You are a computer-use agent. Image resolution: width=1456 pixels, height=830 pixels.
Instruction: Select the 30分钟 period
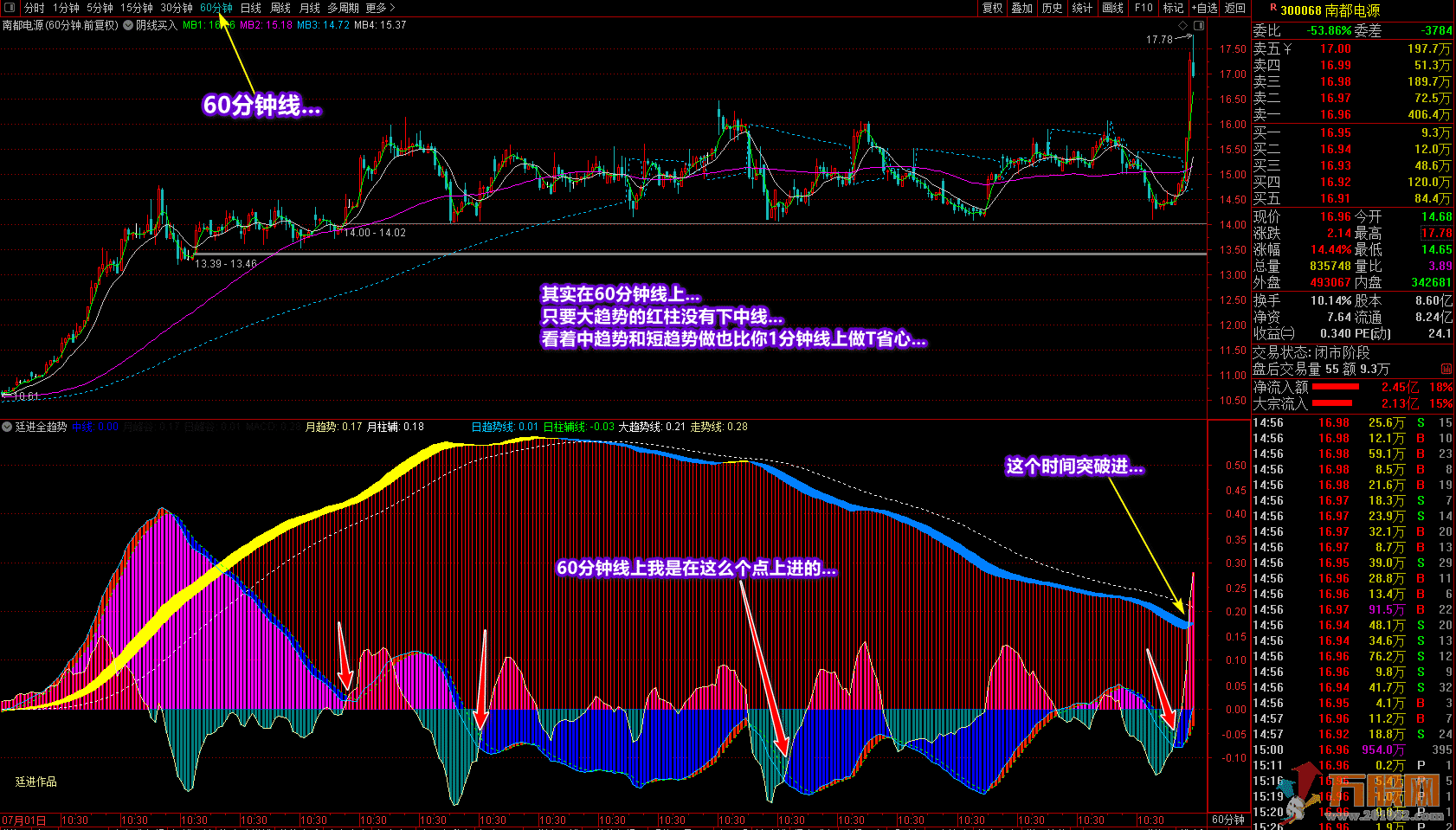177,8
